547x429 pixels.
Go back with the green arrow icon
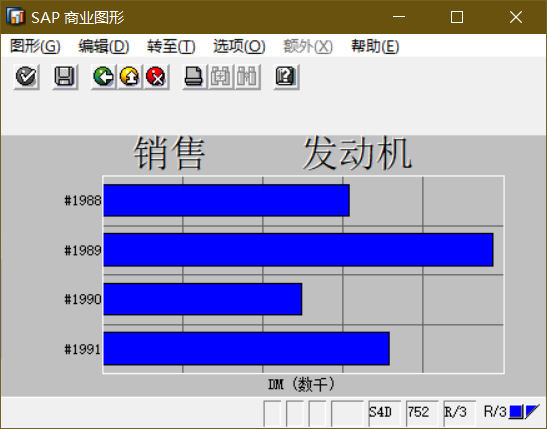pos(104,76)
